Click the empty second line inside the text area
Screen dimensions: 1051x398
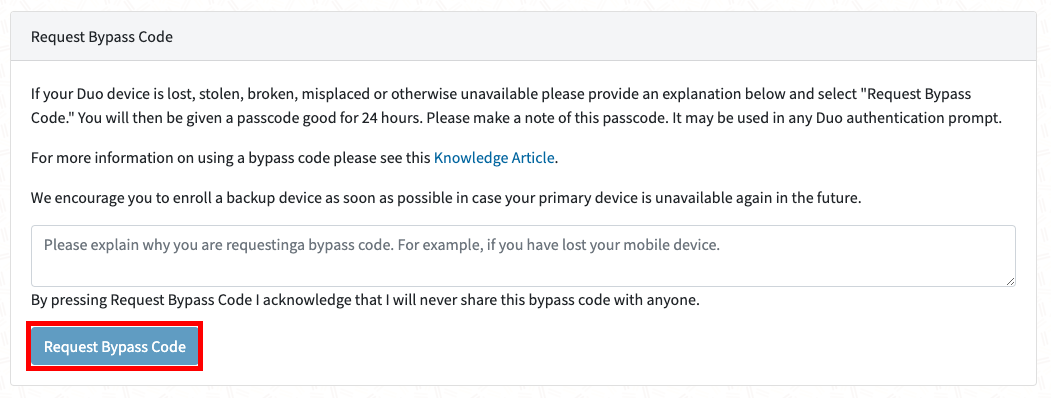(523, 271)
